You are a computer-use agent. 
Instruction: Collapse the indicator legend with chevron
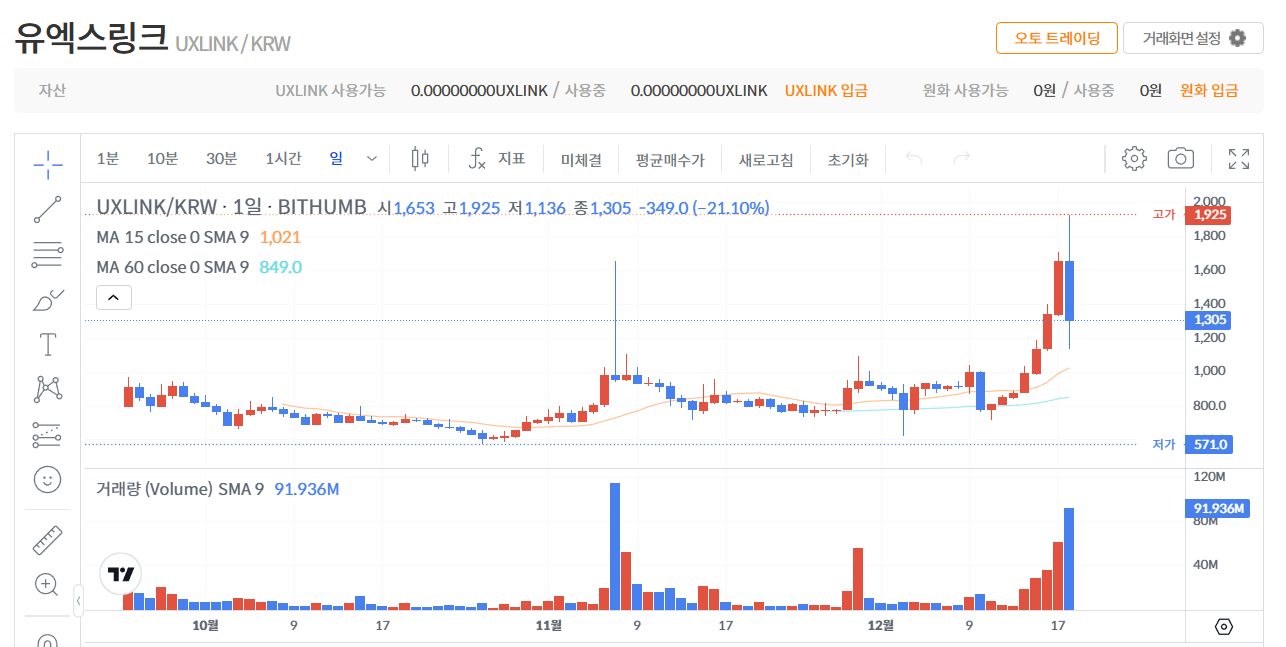click(114, 297)
